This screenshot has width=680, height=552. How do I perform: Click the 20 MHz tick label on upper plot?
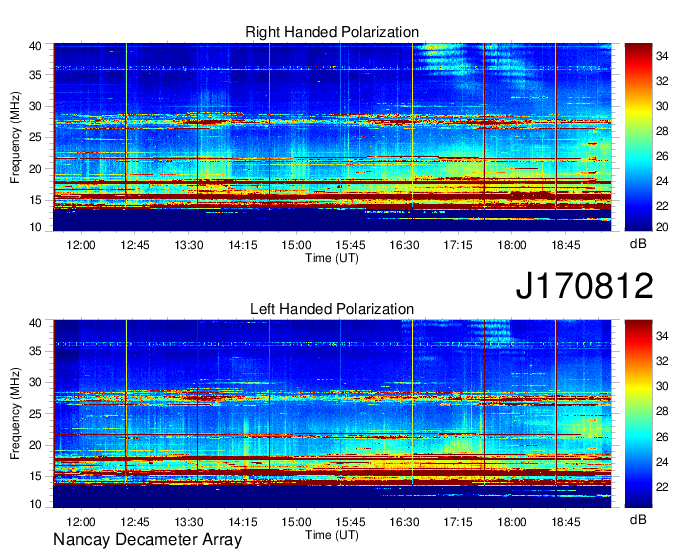[x=35, y=169]
